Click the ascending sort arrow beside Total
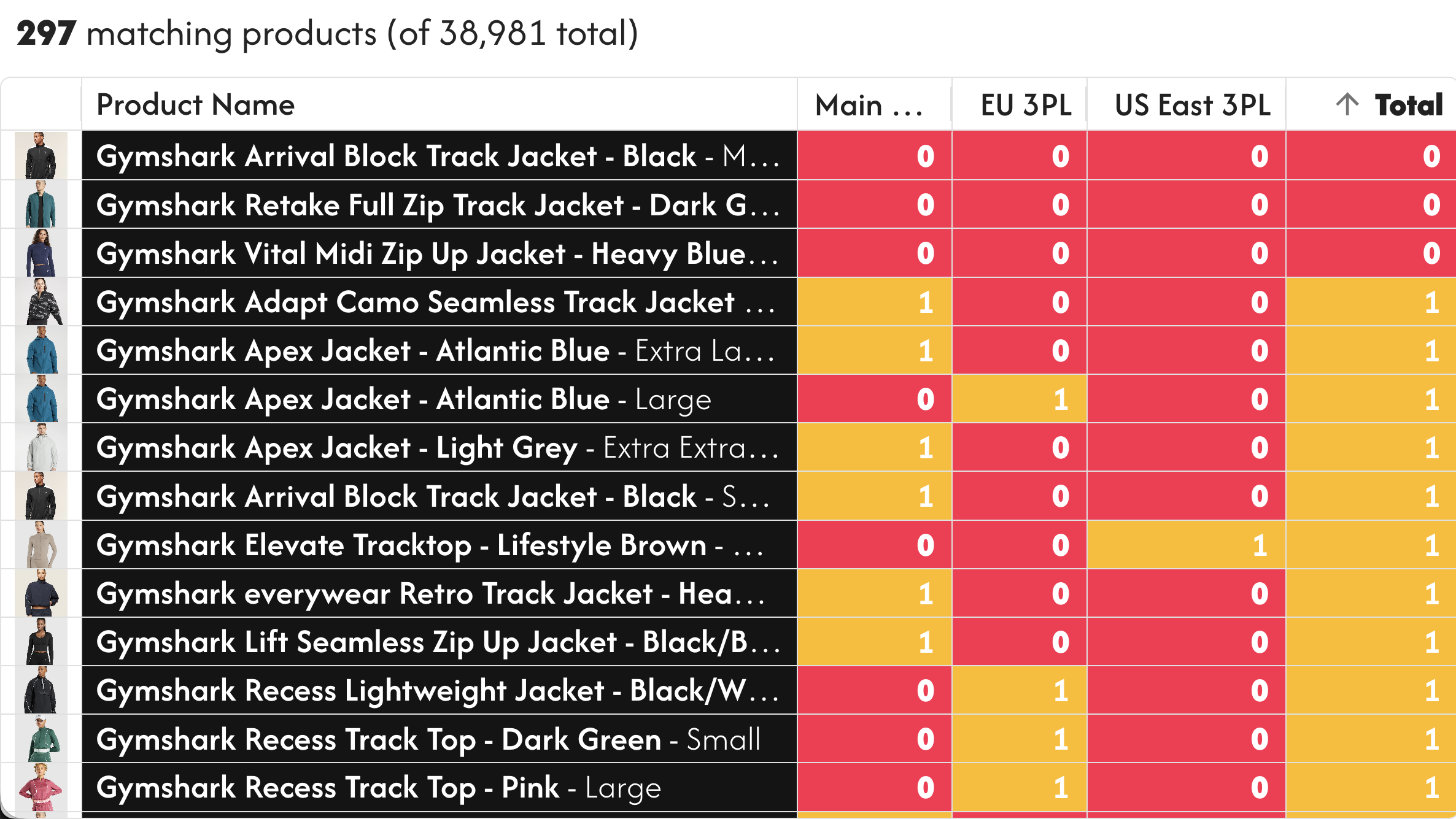 tap(1347, 104)
